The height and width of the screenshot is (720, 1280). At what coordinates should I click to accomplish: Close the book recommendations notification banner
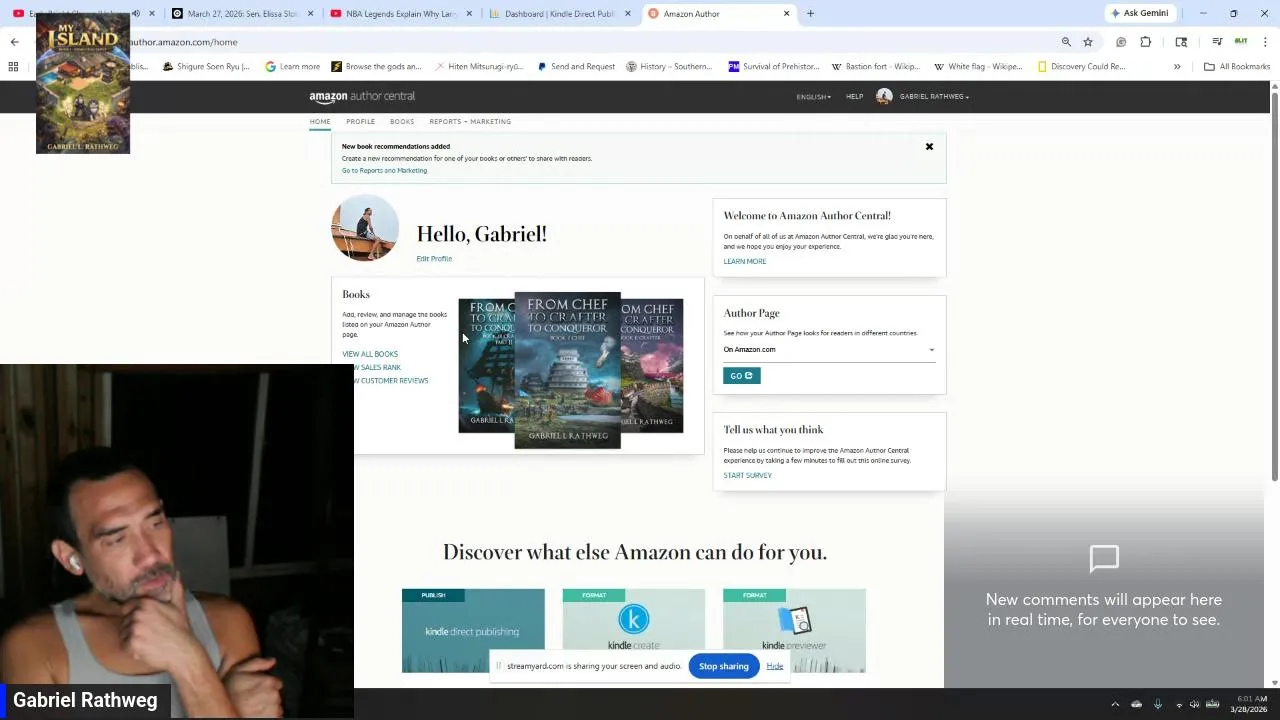[929, 147]
